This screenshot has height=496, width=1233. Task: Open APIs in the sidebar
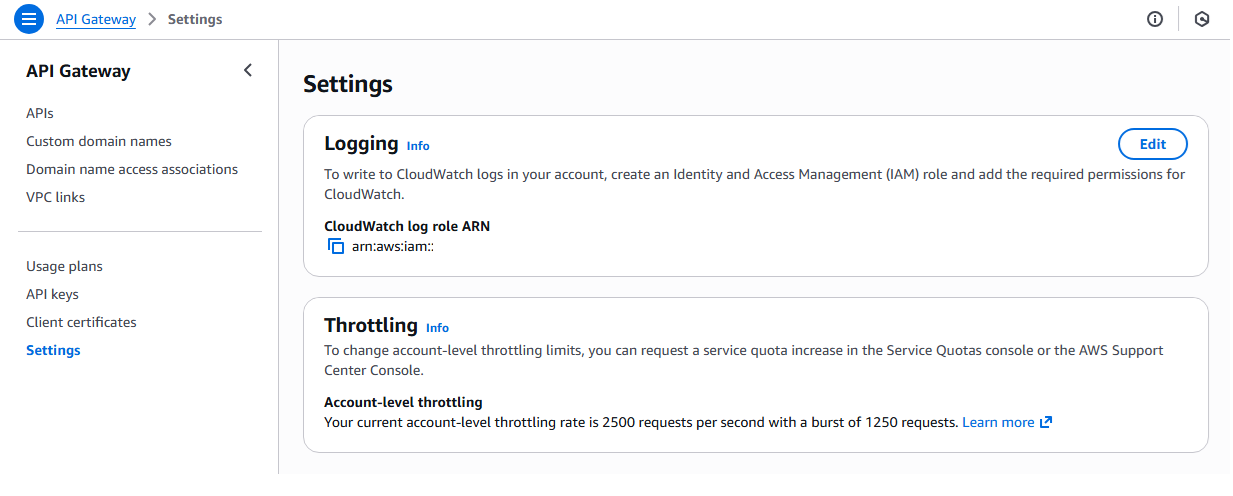point(40,113)
